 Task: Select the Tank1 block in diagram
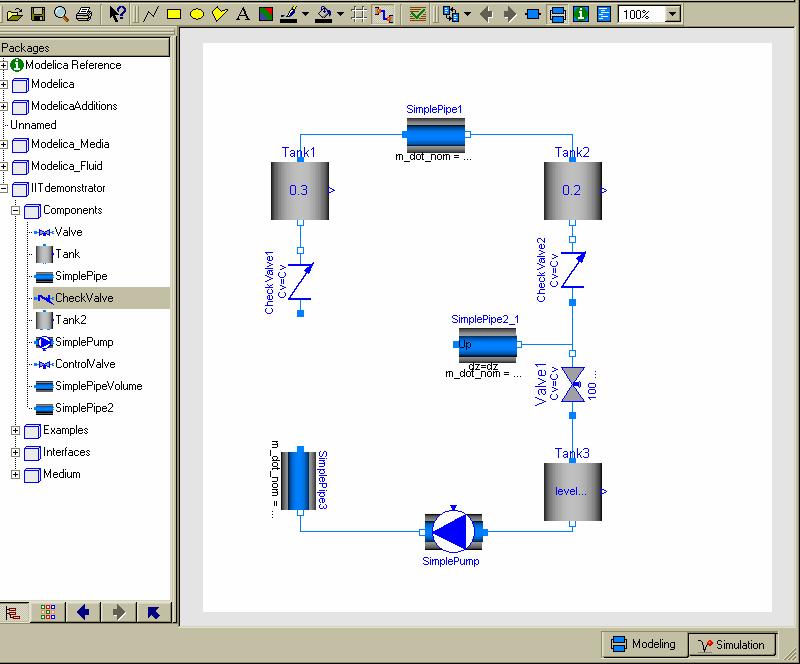coord(300,190)
